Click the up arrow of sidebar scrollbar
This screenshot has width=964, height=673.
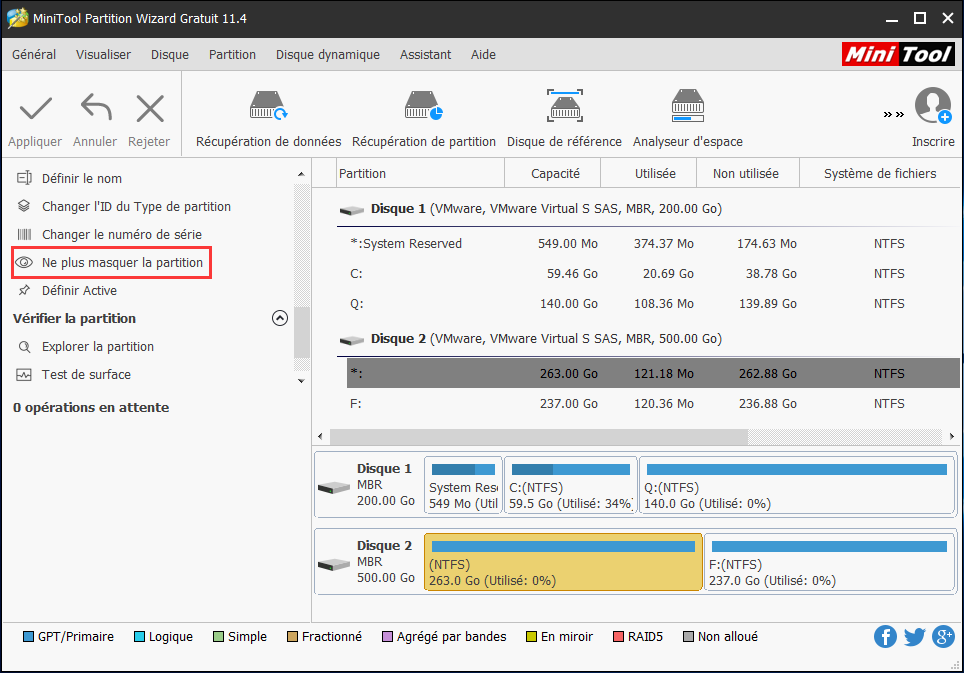[301, 175]
